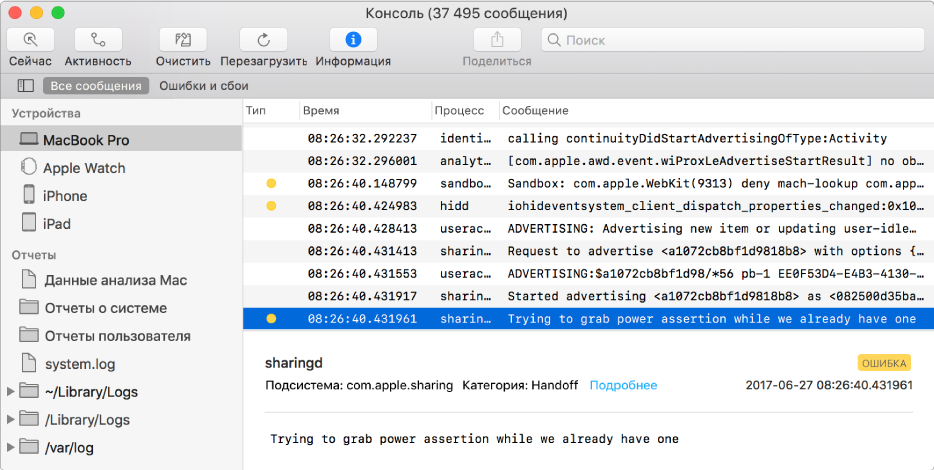Switch to Ошибки и сбои tab
This screenshot has width=934, height=470.
pos(204,86)
